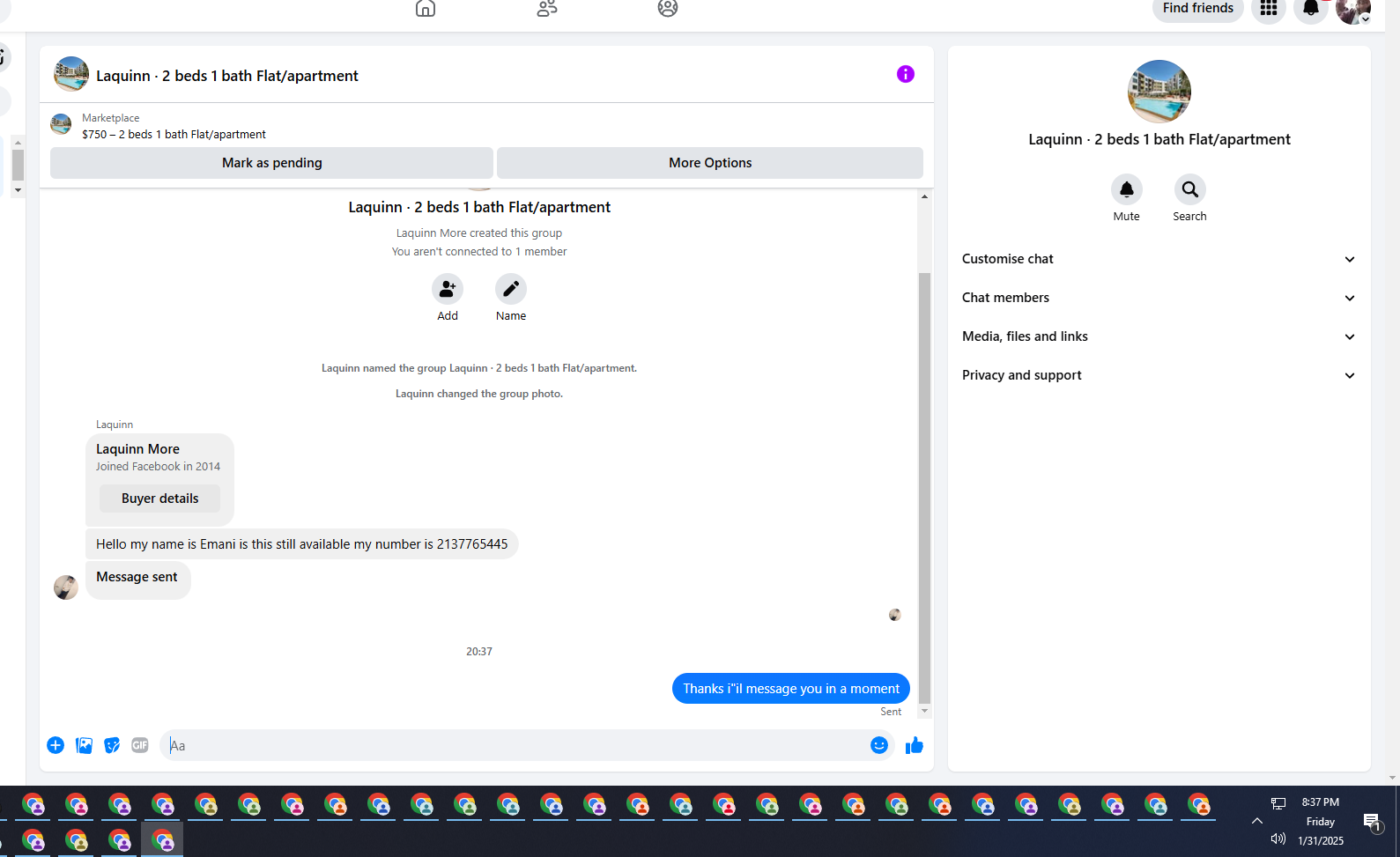Open the taskbar volume control
The width and height of the screenshot is (1400, 857).
[x=1278, y=839]
